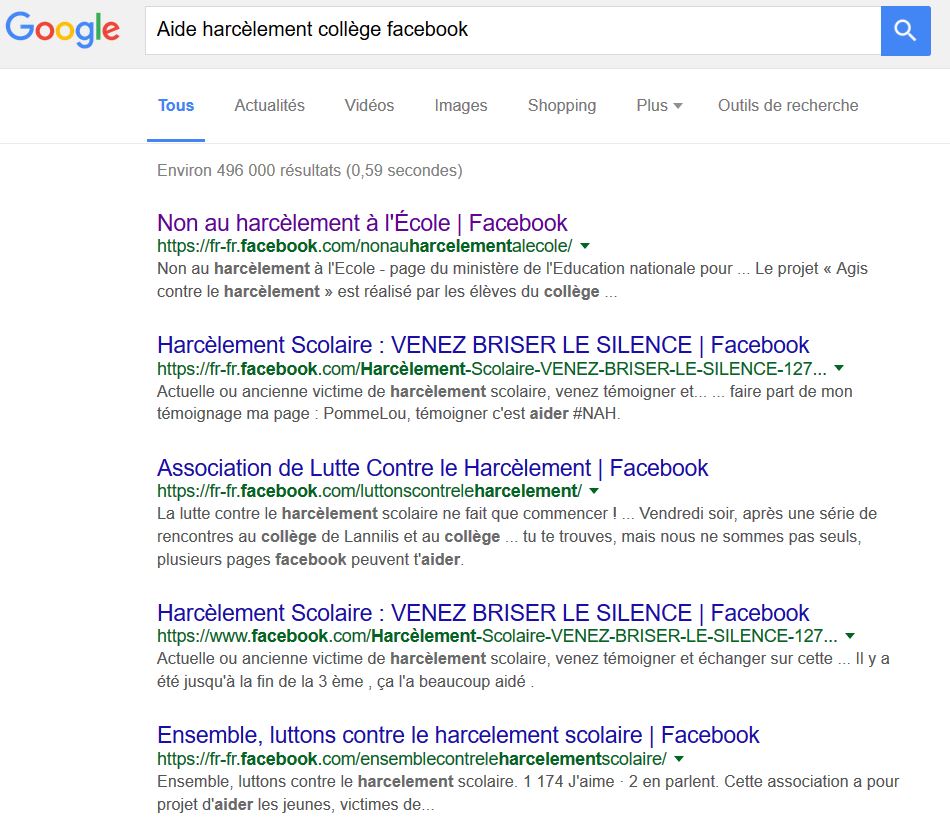This screenshot has height=831, width=950.
Task: Expand arrow beside www.facebook.com Harcèlement-Scolaire URL
Action: [x=850, y=636]
